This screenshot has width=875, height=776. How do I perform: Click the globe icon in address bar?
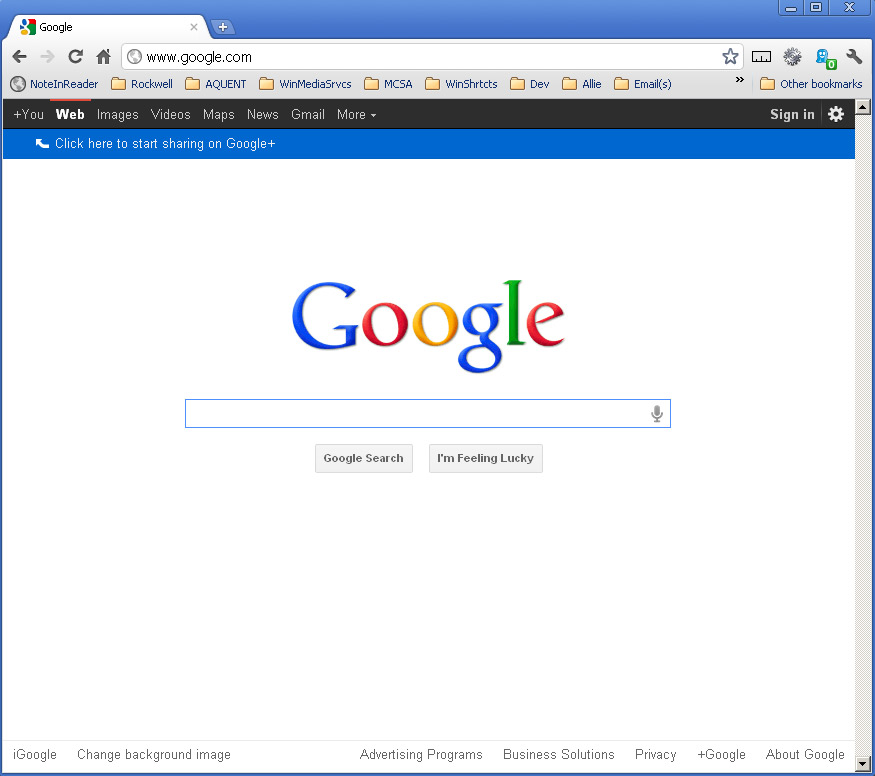click(134, 57)
